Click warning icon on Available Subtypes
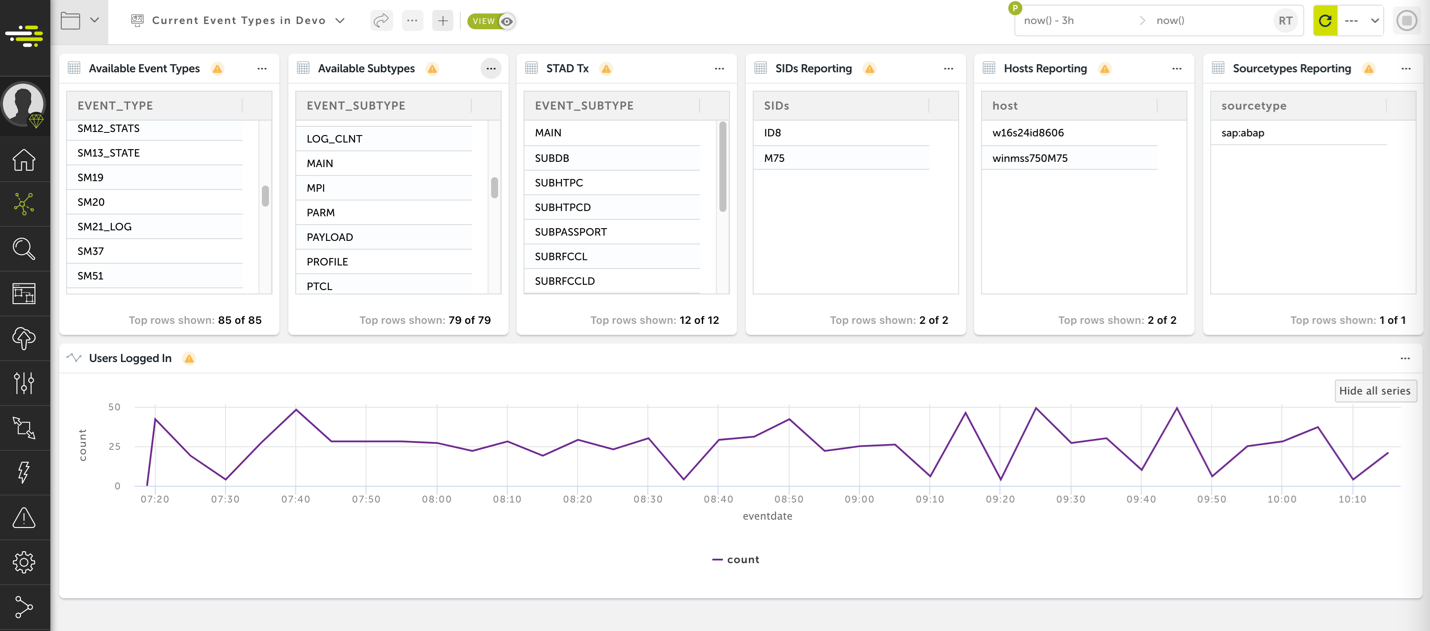This screenshot has width=1430, height=631. pos(432,69)
